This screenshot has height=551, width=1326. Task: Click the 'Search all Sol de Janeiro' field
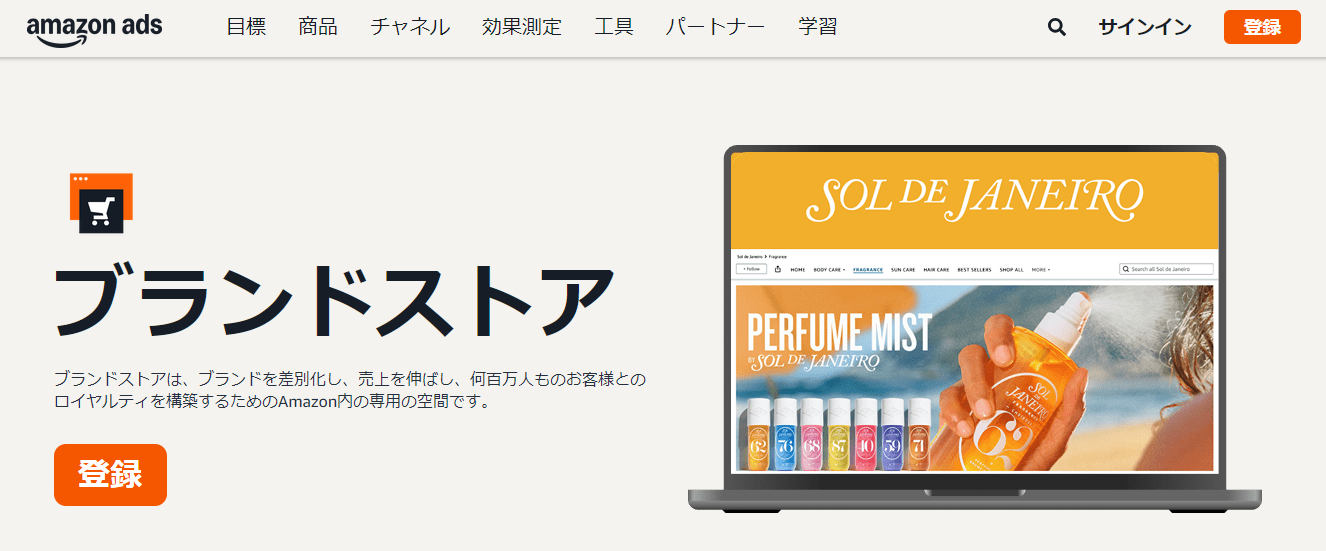[1166, 269]
